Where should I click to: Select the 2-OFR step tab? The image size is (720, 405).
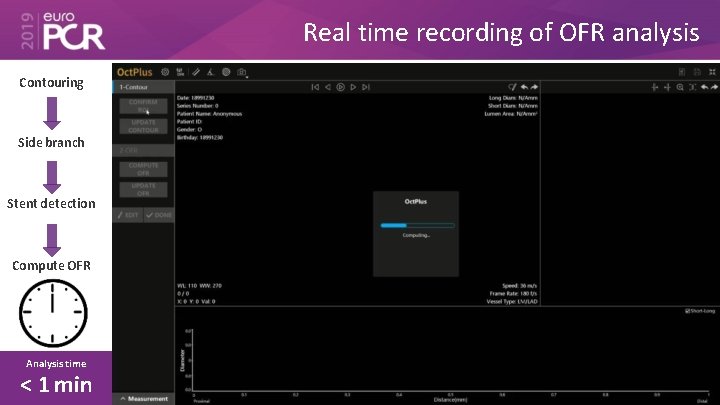144,150
